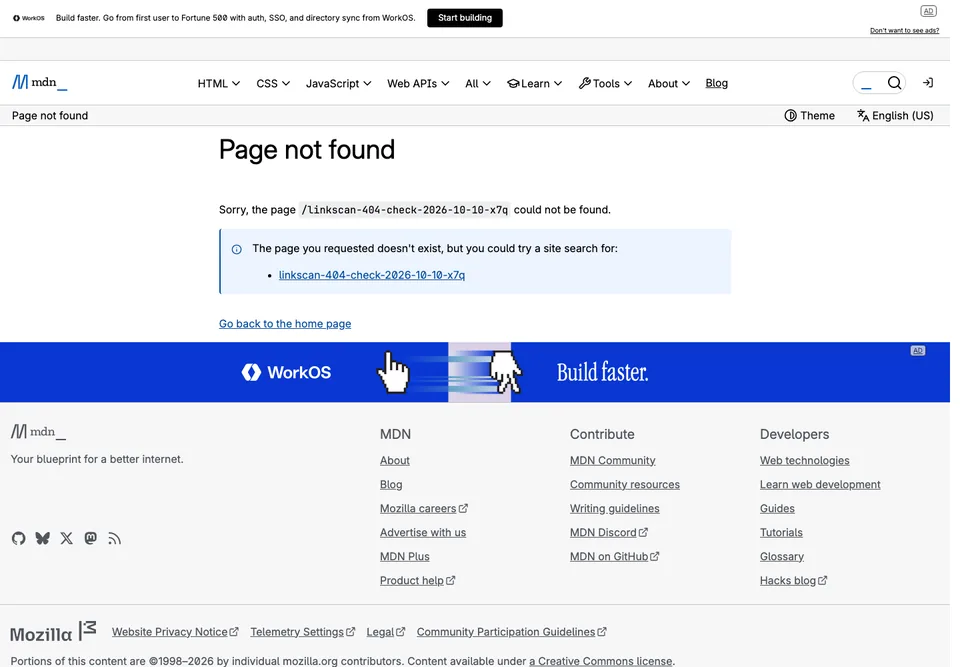Screen dimensions: 960x667
Task: Open Community resources link
Action: coord(624,484)
